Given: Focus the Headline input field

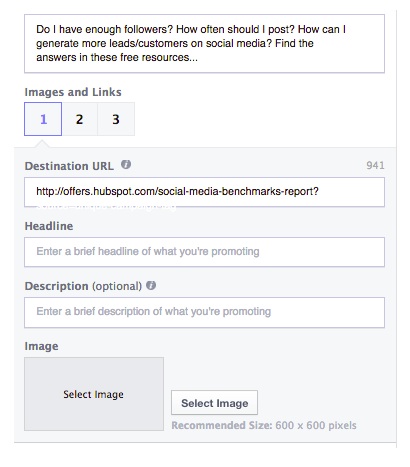Looking at the screenshot, I should (x=204, y=252).
